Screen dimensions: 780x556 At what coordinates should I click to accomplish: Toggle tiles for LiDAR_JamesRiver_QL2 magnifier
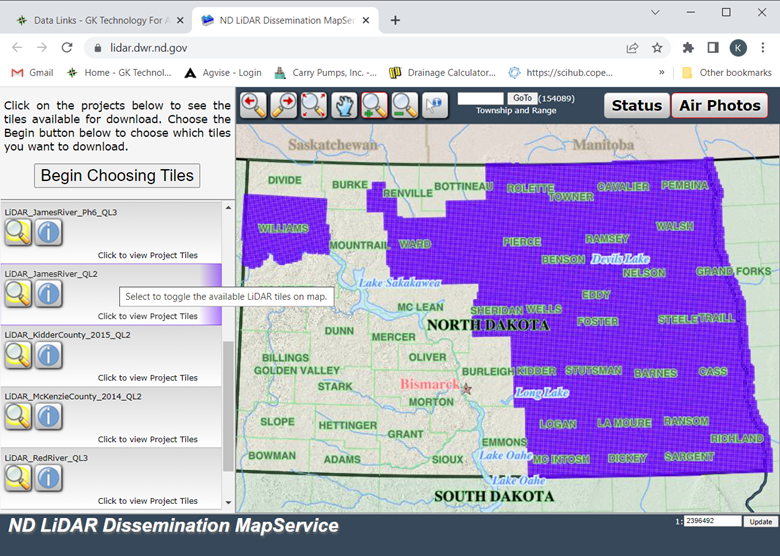18,293
